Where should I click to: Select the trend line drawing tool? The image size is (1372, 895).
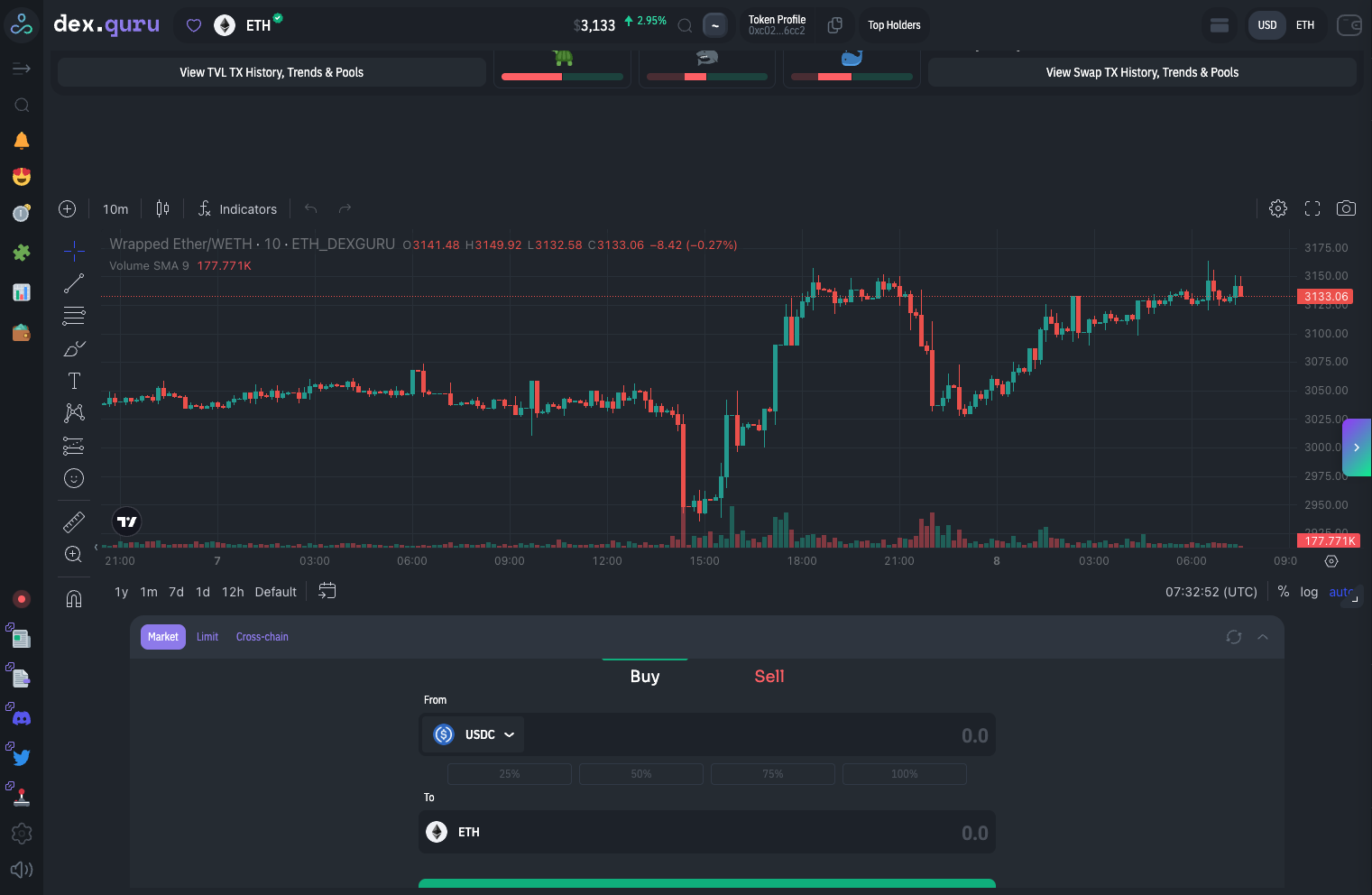point(74,283)
